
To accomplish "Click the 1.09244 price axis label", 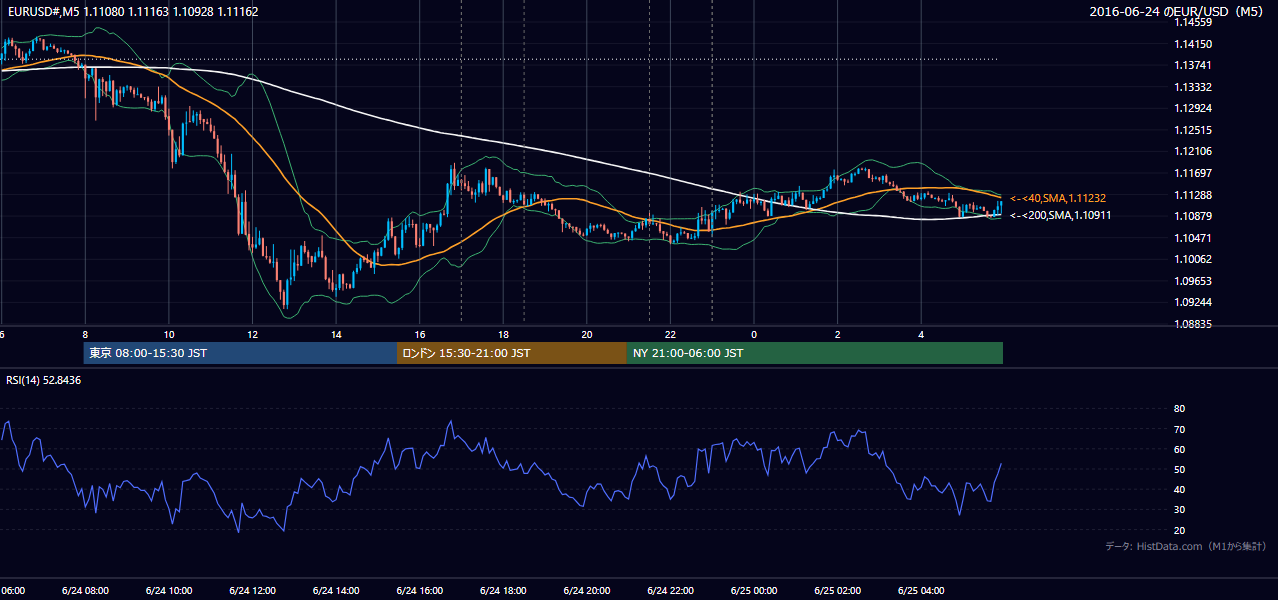I will (1195, 302).
